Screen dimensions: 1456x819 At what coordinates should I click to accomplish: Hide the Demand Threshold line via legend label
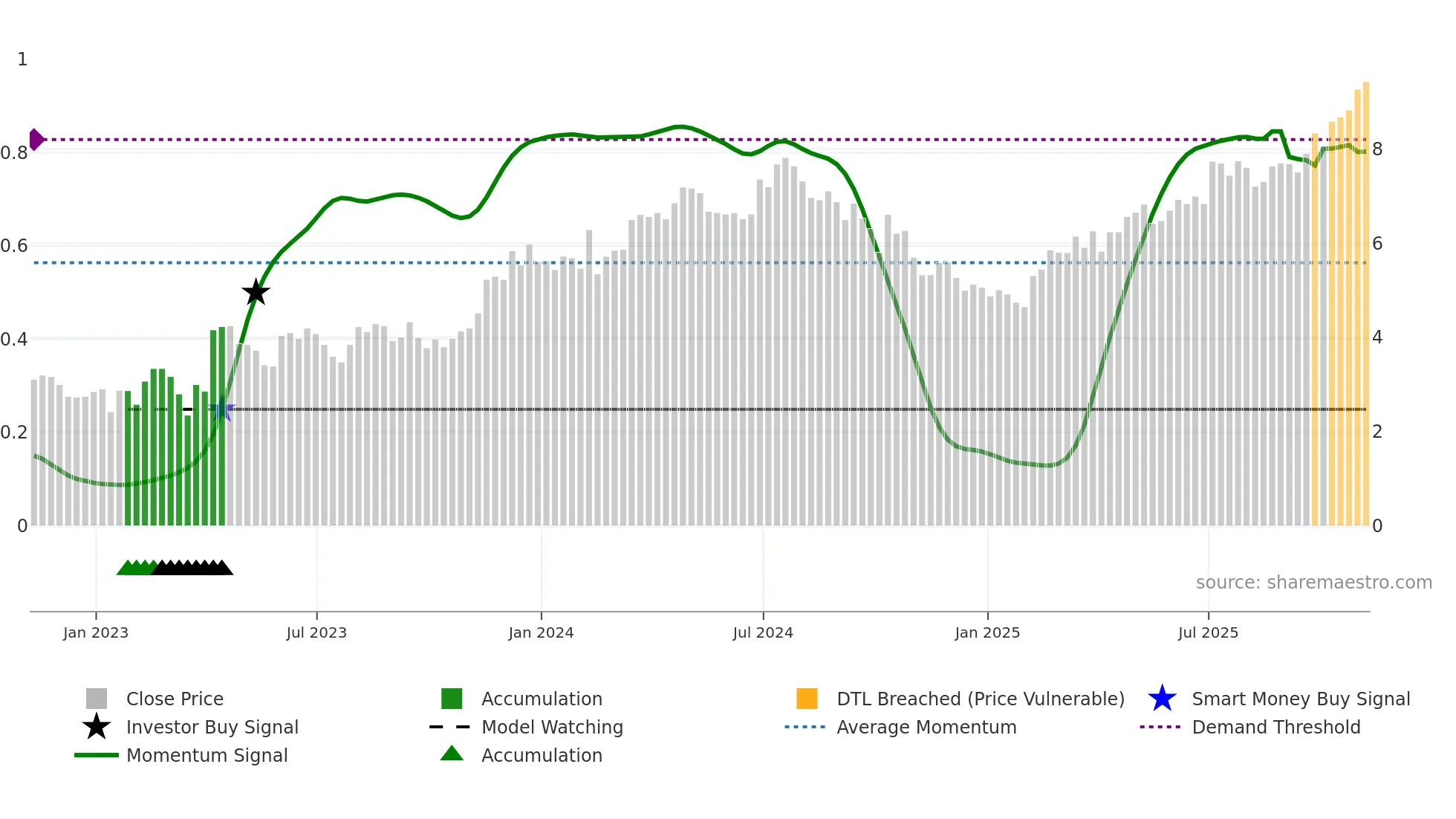pyautogui.click(x=1275, y=727)
